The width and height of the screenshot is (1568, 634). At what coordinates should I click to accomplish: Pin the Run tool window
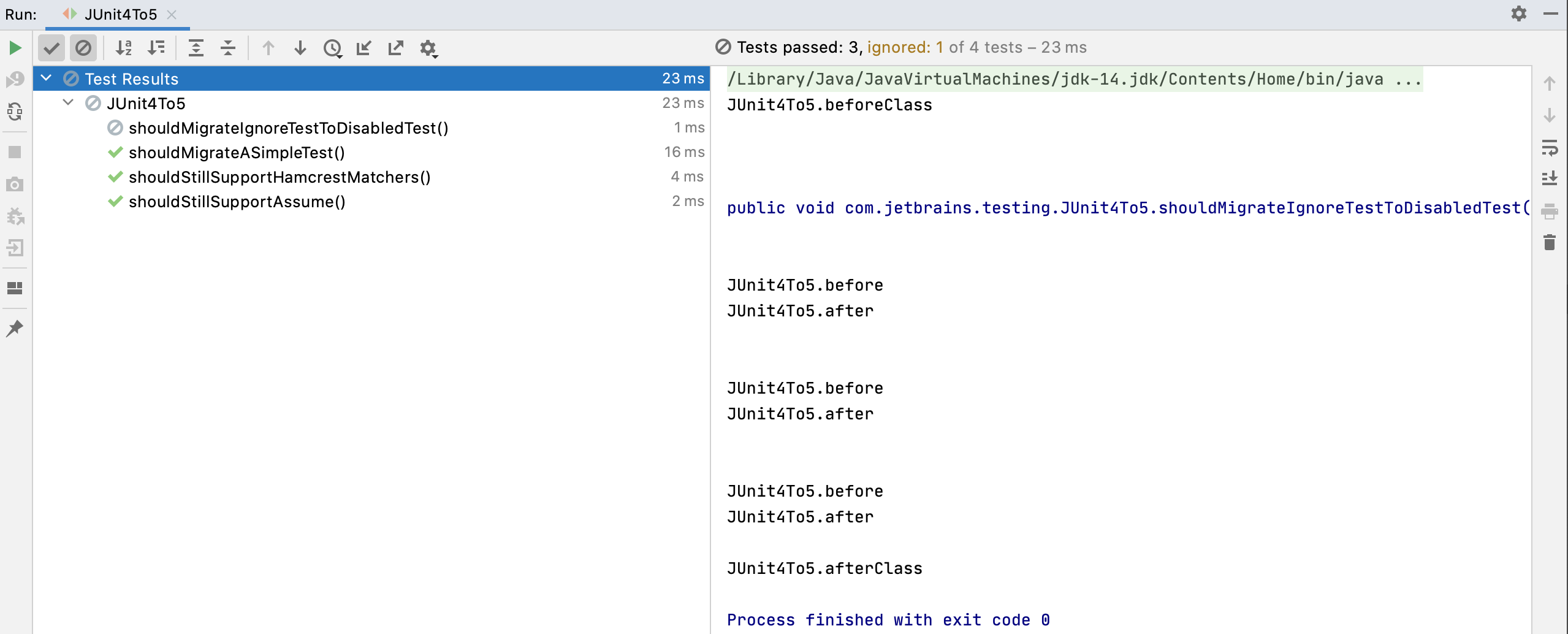click(15, 328)
